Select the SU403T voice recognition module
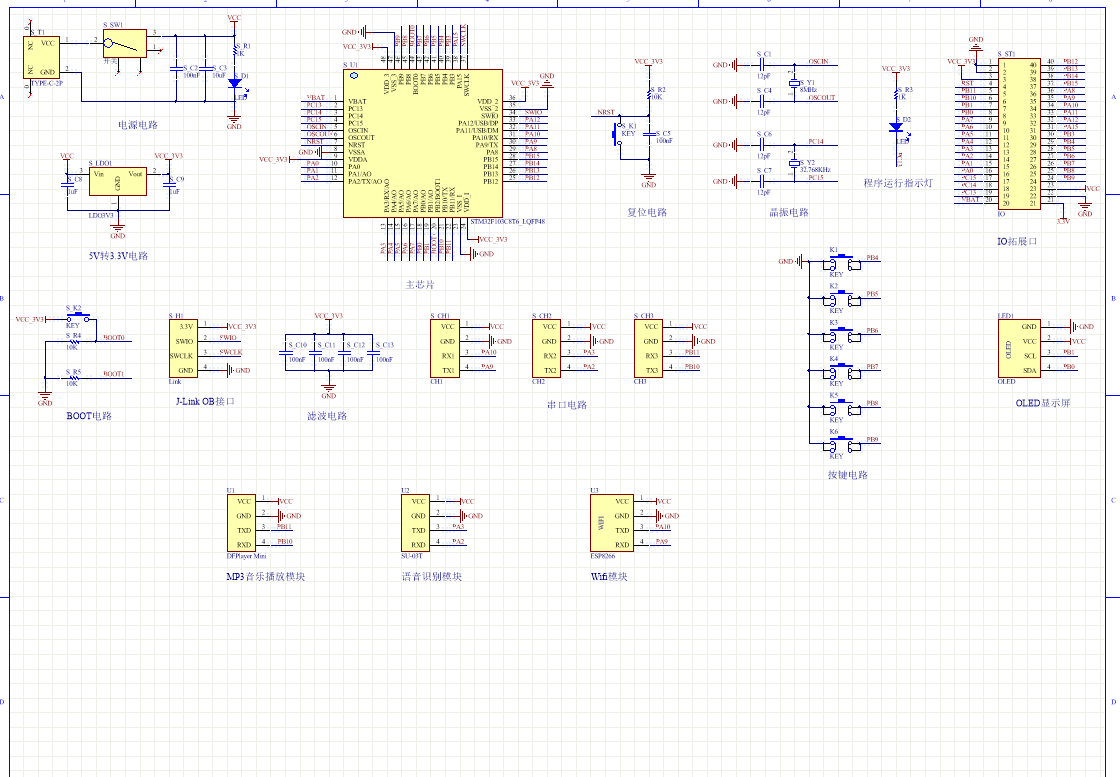This screenshot has width=1120, height=777. [415, 523]
